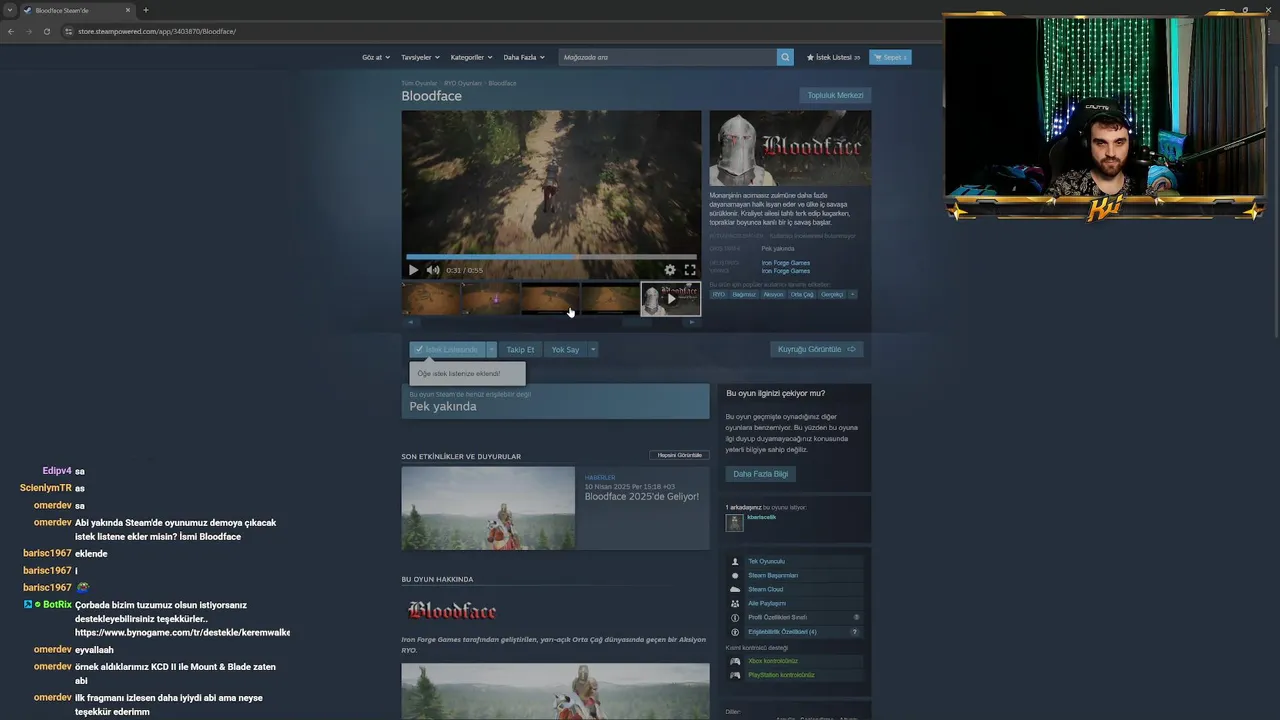
Task: Click Daha Fazla Bilgi button
Action: pos(761,474)
